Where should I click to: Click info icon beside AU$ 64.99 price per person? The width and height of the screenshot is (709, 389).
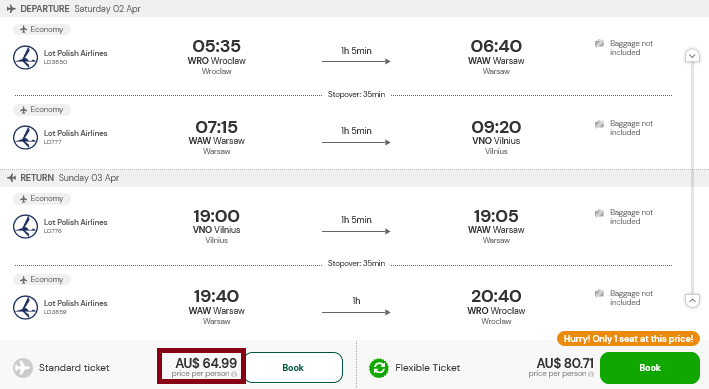(x=234, y=374)
